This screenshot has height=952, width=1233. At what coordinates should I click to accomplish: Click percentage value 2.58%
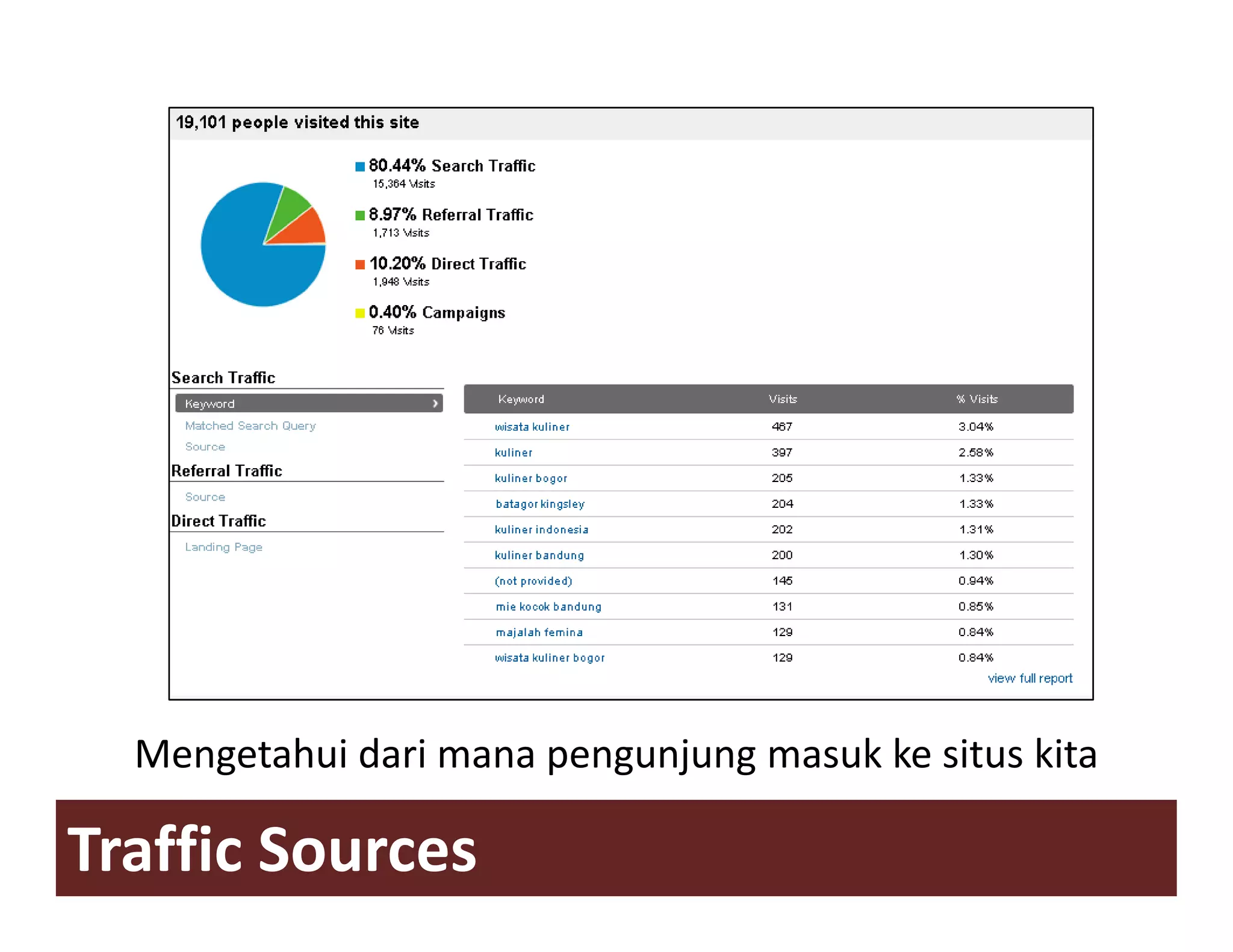click(x=976, y=453)
